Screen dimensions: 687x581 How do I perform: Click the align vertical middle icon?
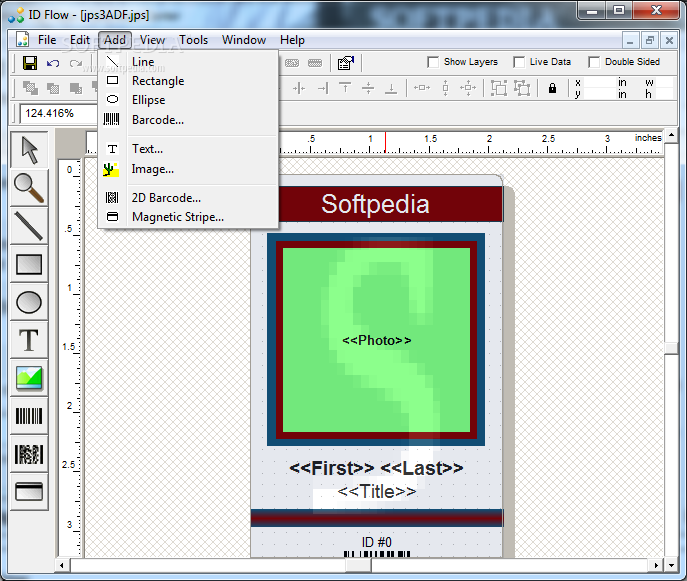(368, 88)
